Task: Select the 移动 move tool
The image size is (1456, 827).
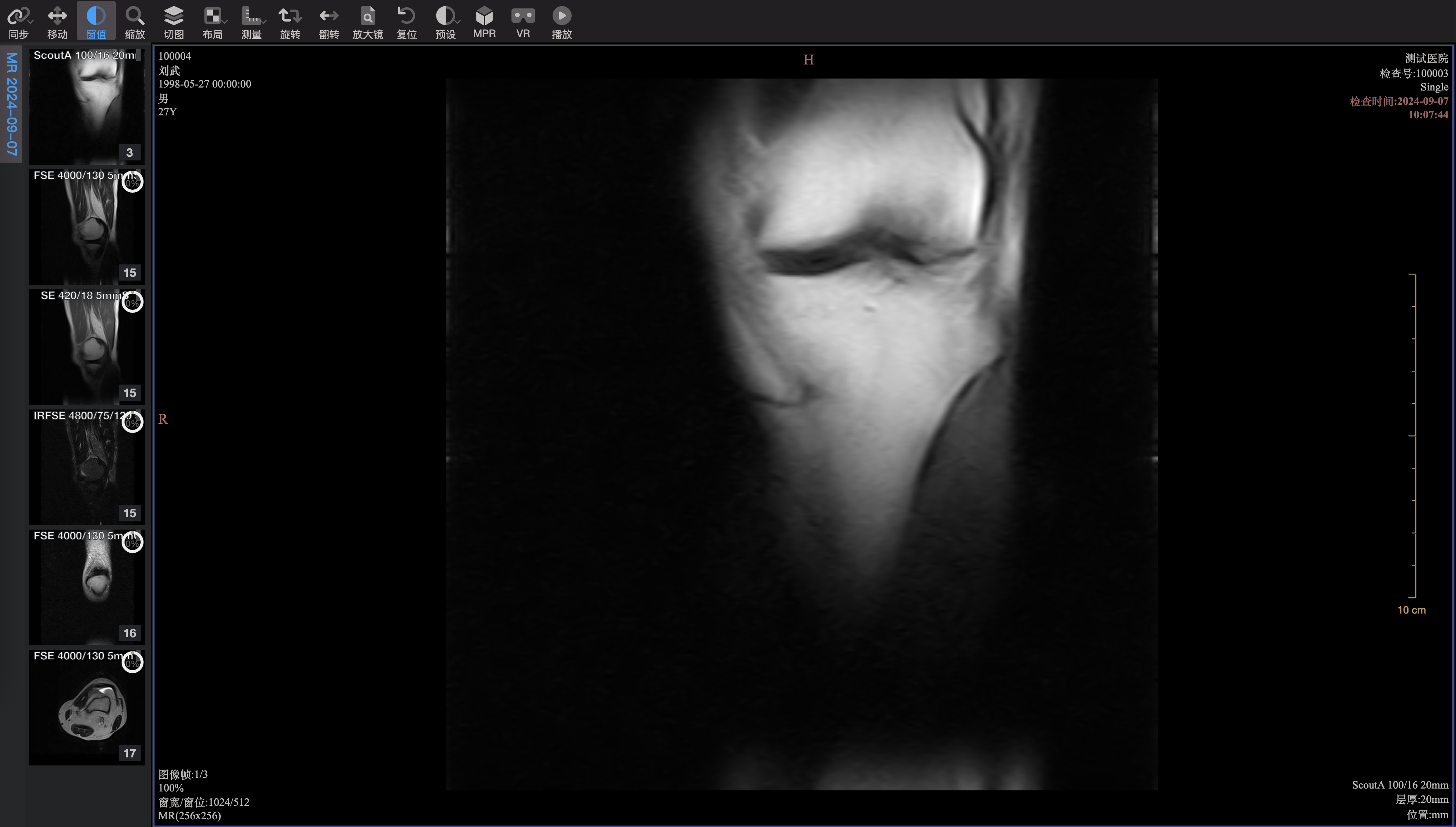Action: pyautogui.click(x=57, y=22)
